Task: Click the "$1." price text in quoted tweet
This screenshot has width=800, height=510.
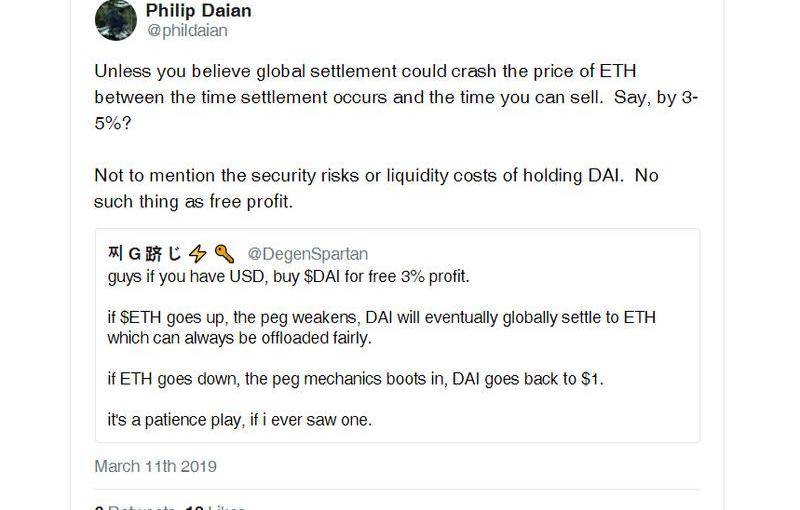Action: [x=594, y=380]
